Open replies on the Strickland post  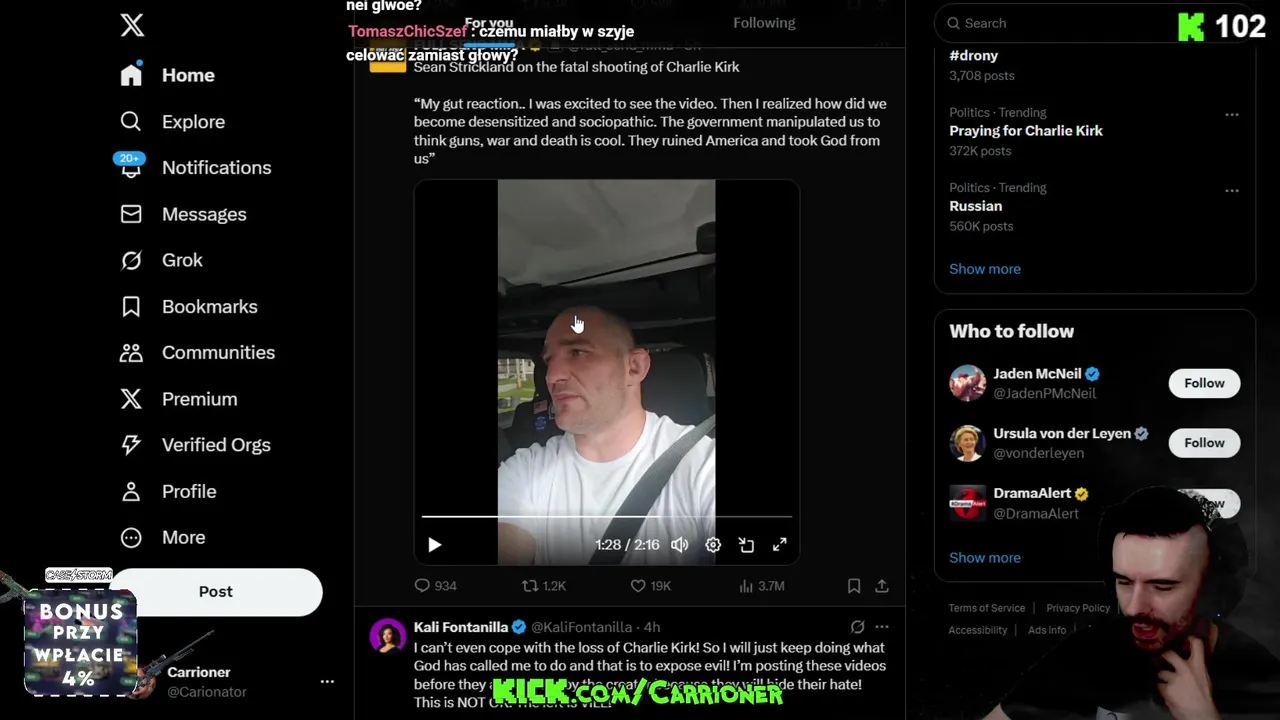435,586
